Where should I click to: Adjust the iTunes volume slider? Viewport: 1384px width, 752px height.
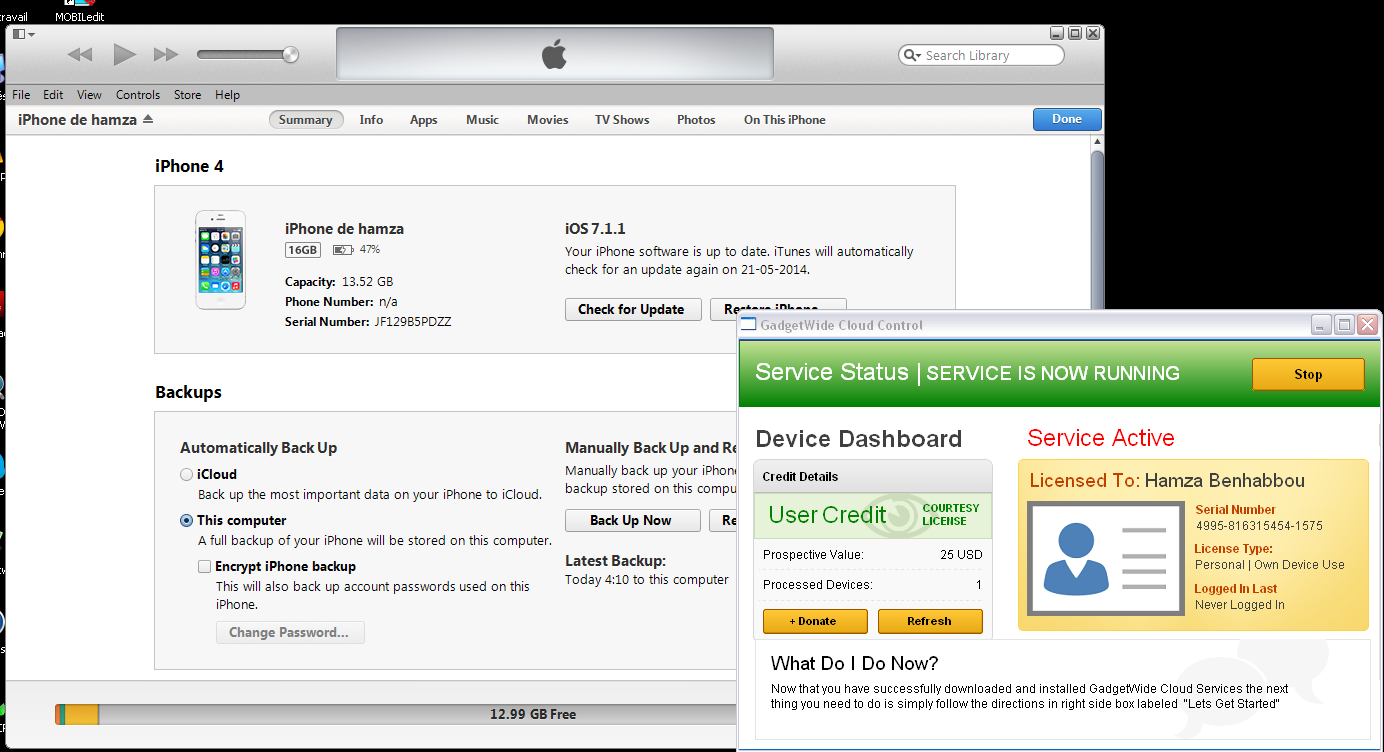pos(247,54)
